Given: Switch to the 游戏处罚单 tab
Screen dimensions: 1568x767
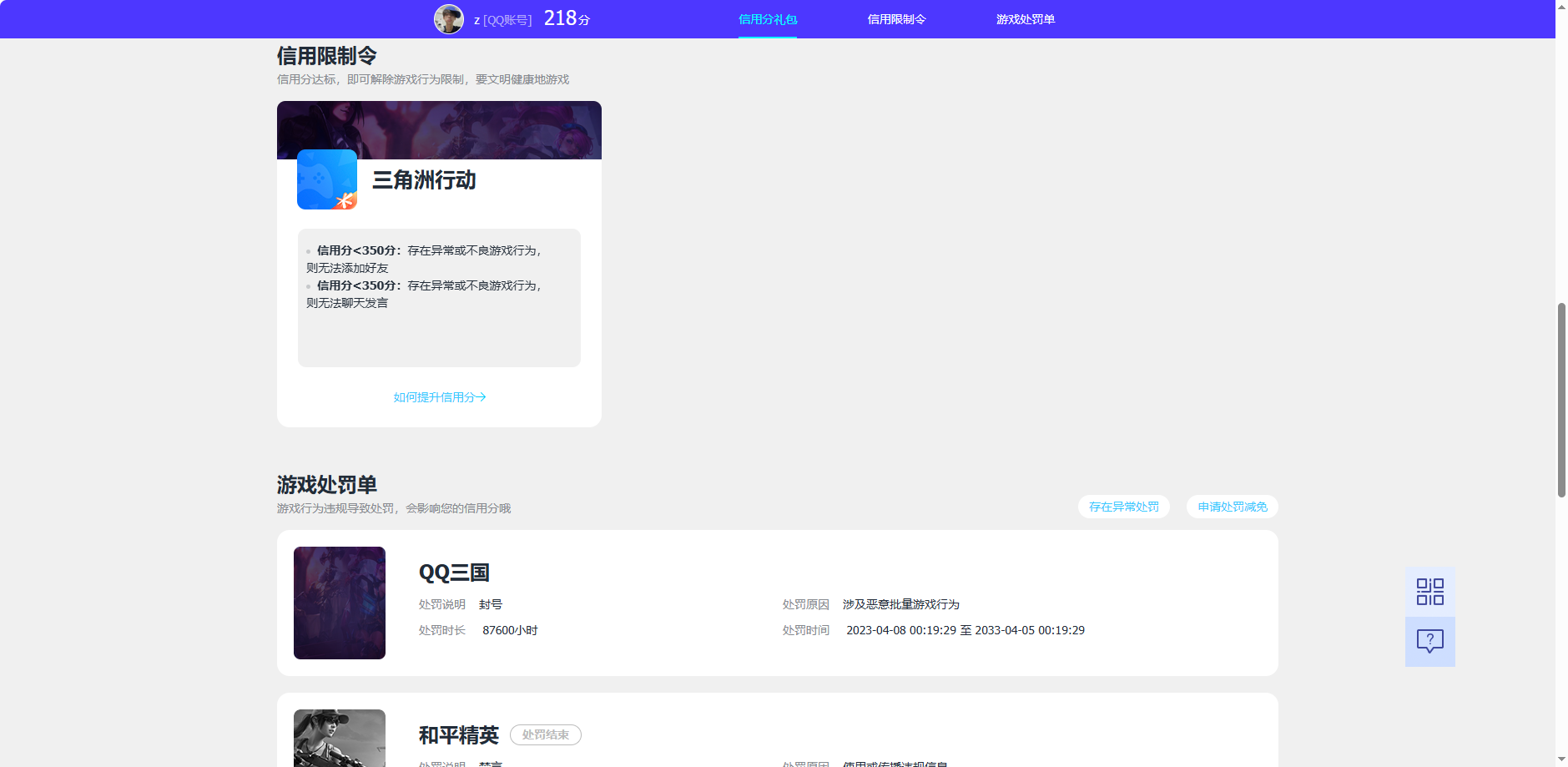Looking at the screenshot, I should [1026, 19].
